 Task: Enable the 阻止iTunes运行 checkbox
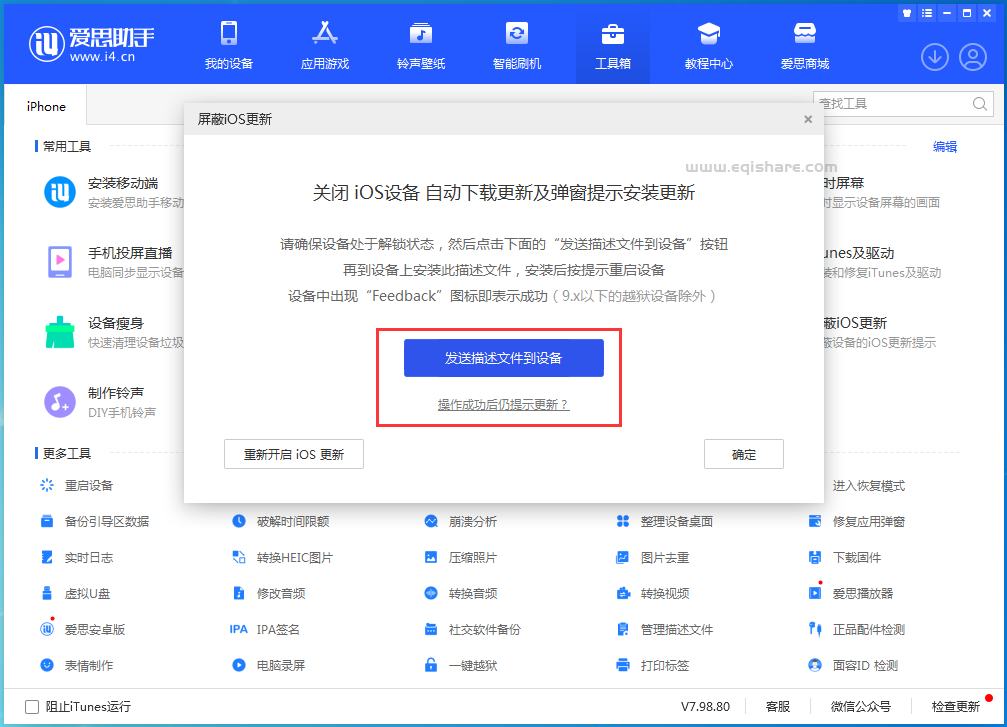point(33,705)
